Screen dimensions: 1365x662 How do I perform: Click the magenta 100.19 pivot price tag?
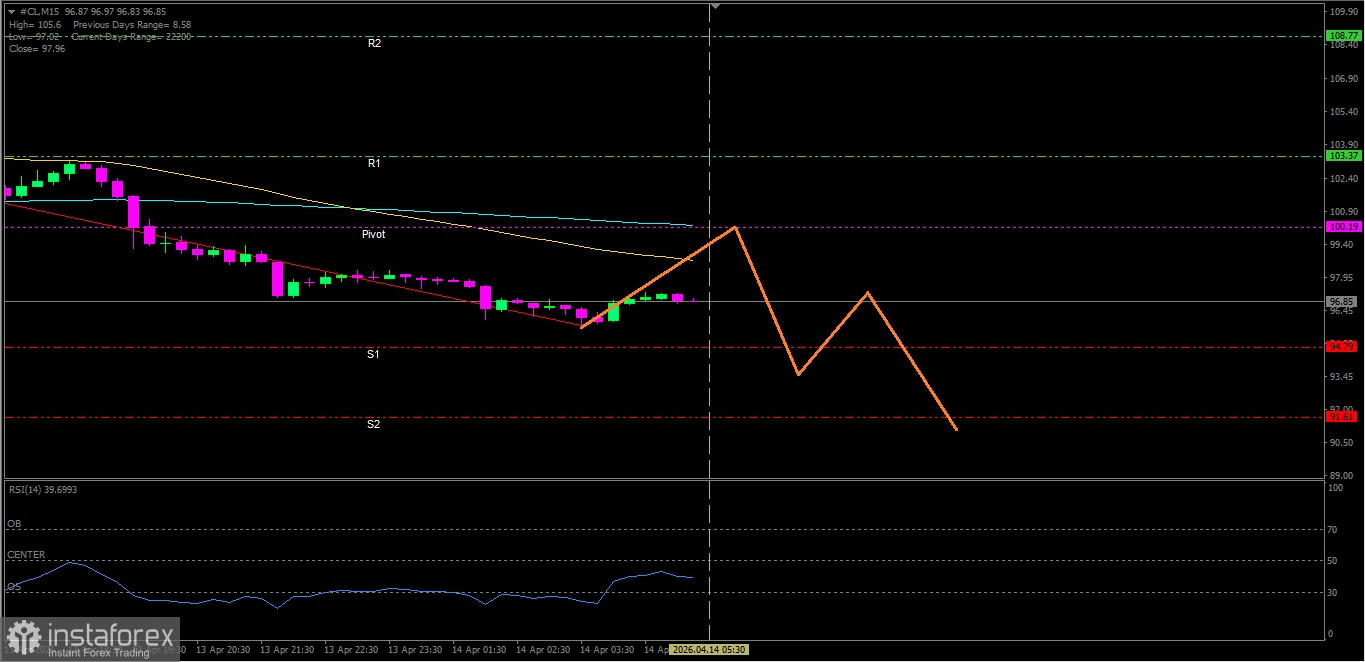point(1342,227)
